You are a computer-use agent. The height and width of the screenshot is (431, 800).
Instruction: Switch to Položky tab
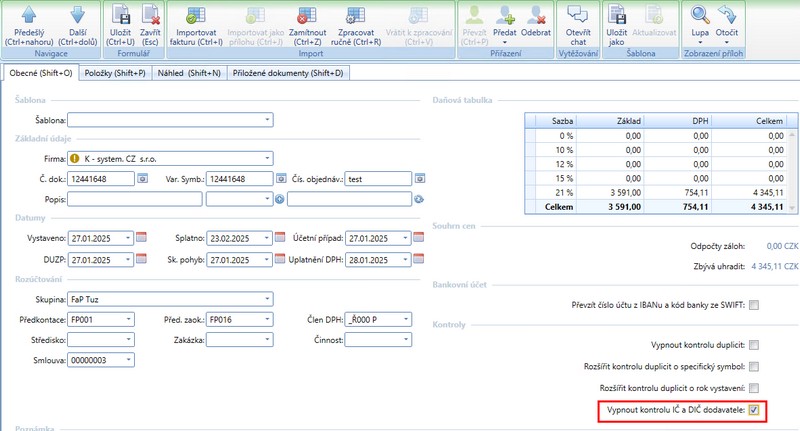pyautogui.click(x=114, y=73)
